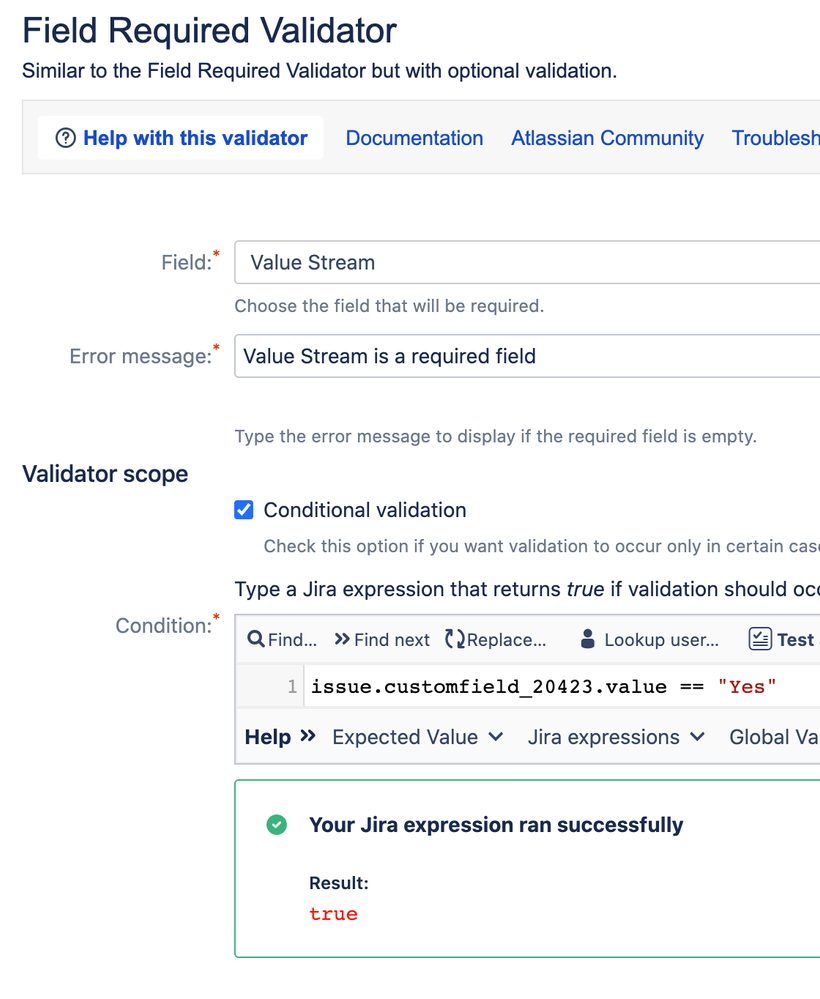Open the Global Variables help menu
Viewport: 820px width, 999px height.
pyautogui.click(x=774, y=737)
